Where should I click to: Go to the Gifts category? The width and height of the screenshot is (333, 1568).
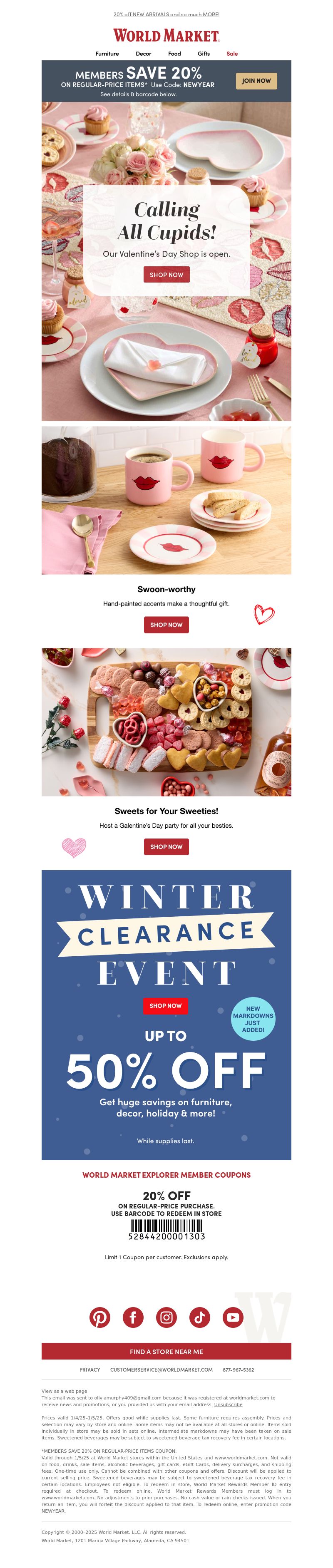(204, 54)
